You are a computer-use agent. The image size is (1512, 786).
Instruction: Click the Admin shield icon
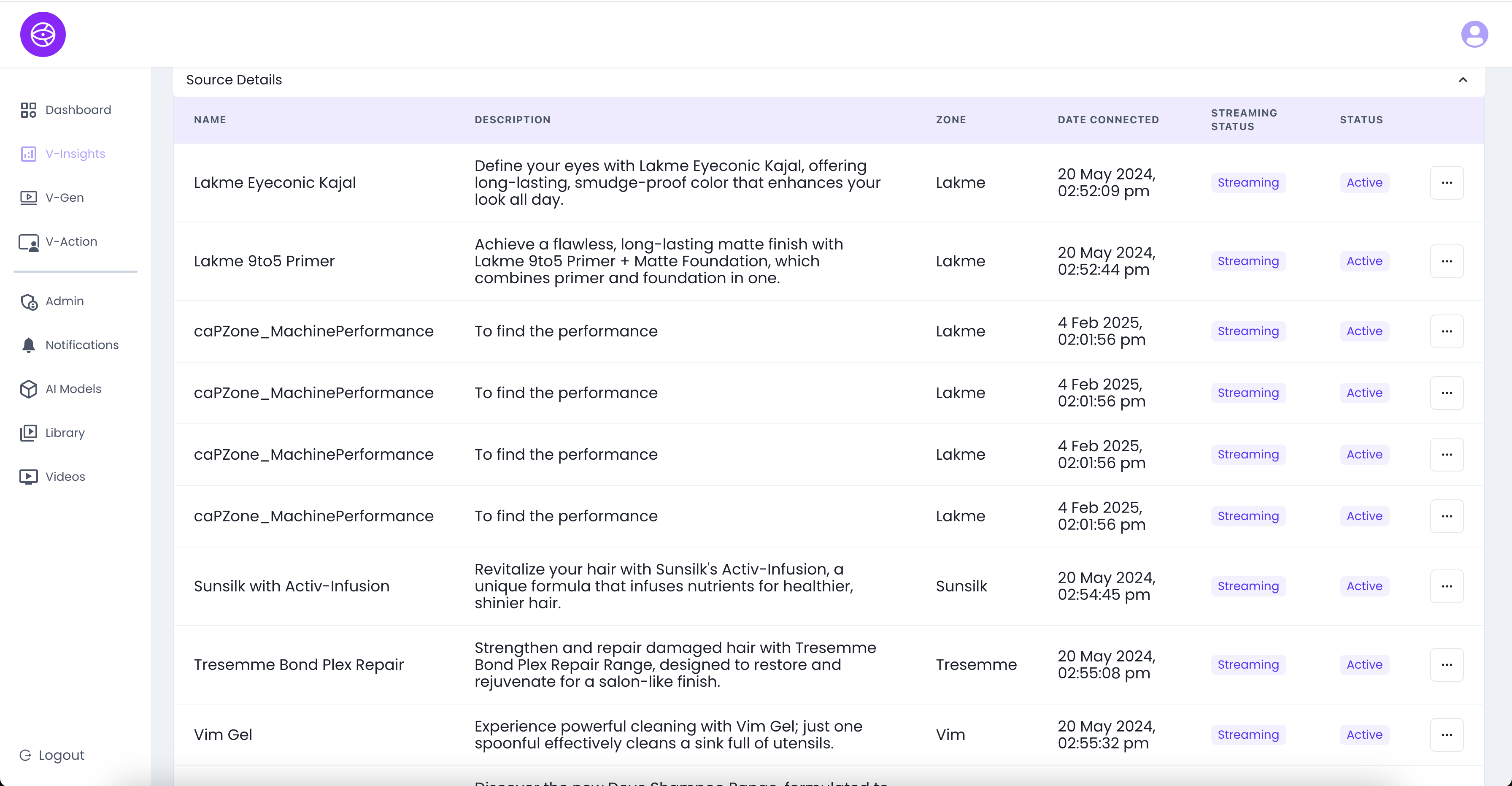[x=28, y=301]
